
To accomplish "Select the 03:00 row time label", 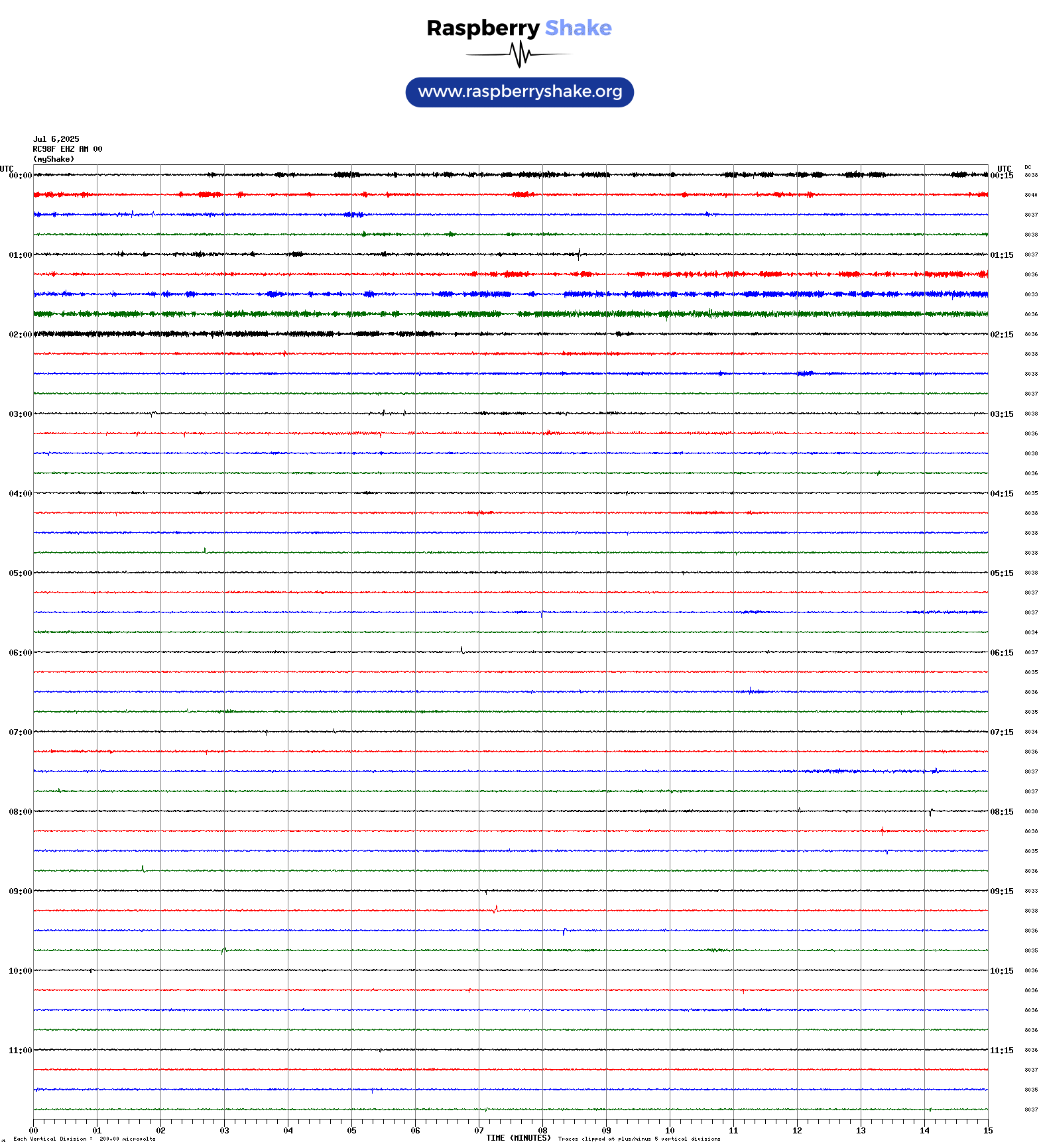I will [21, 414].
